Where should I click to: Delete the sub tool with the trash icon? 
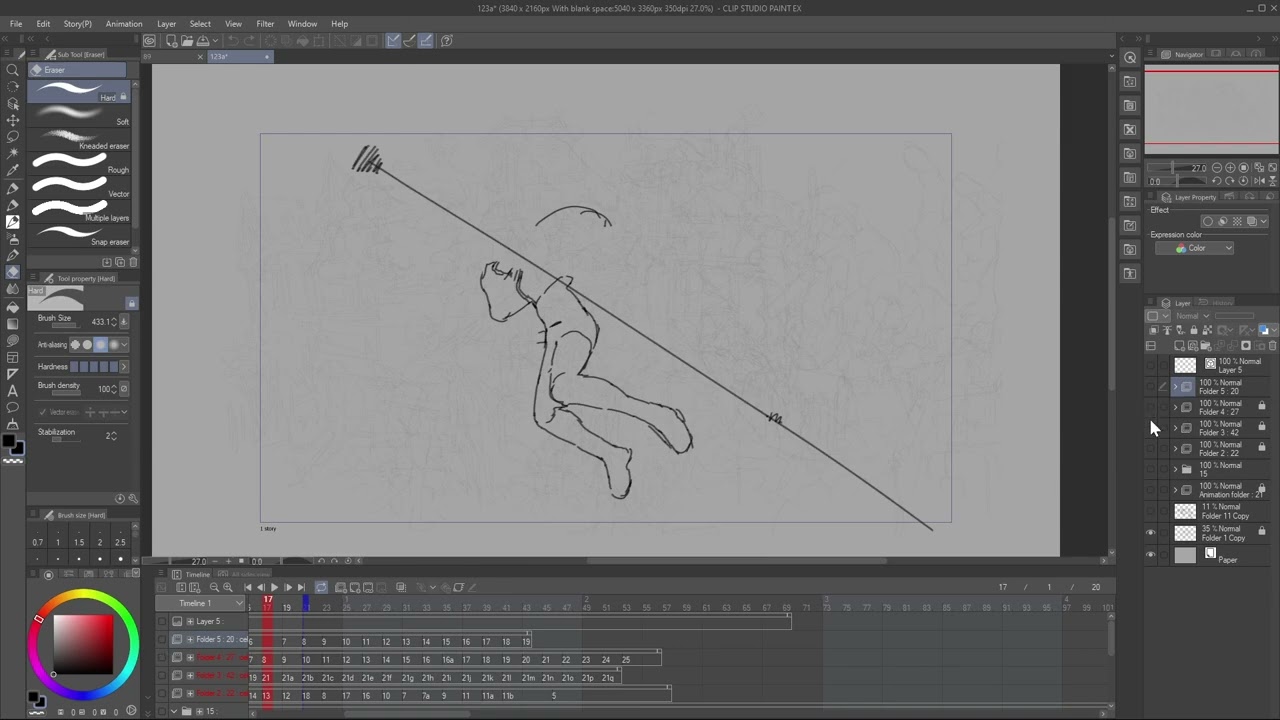point(133,262)
